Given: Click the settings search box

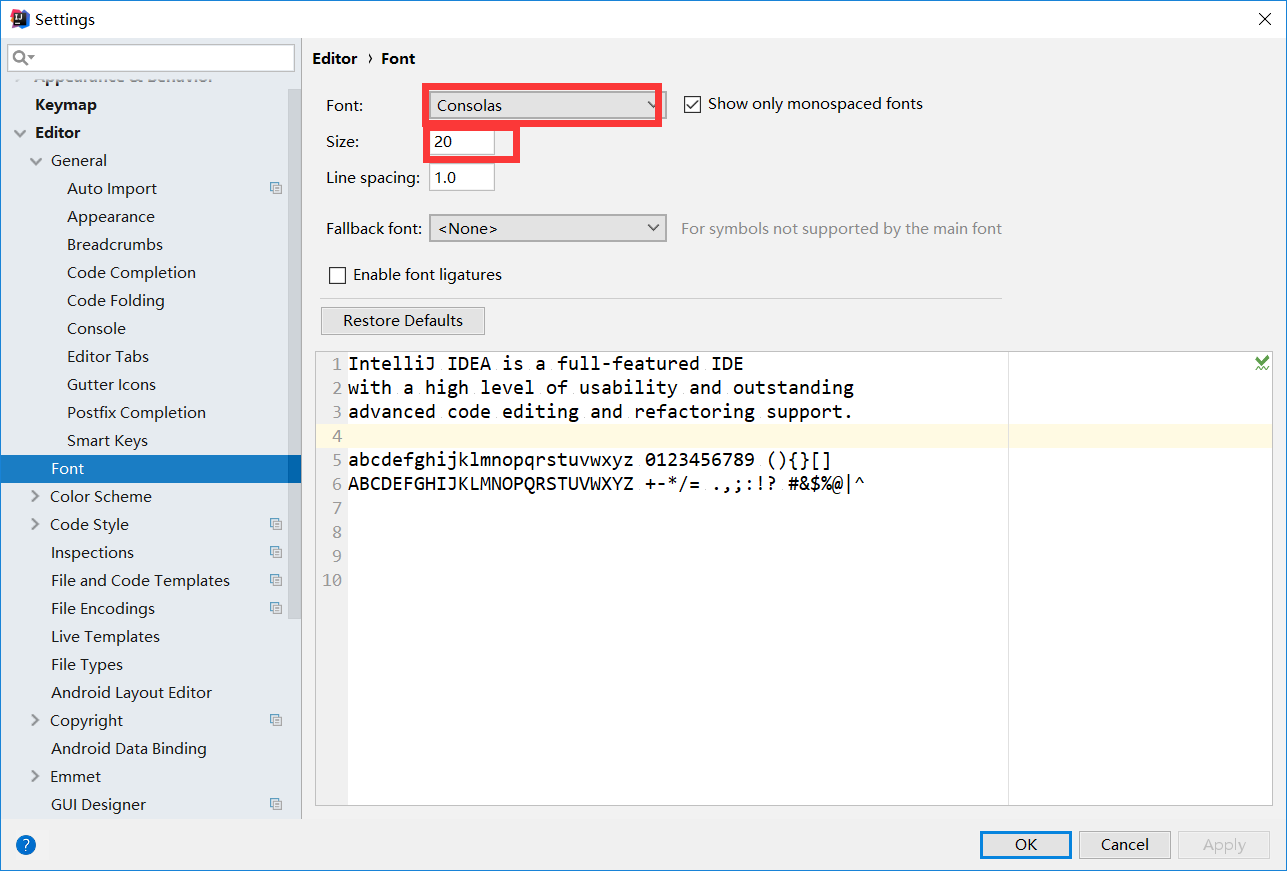Looking at the screenshot, I should (x=151, y=58).
